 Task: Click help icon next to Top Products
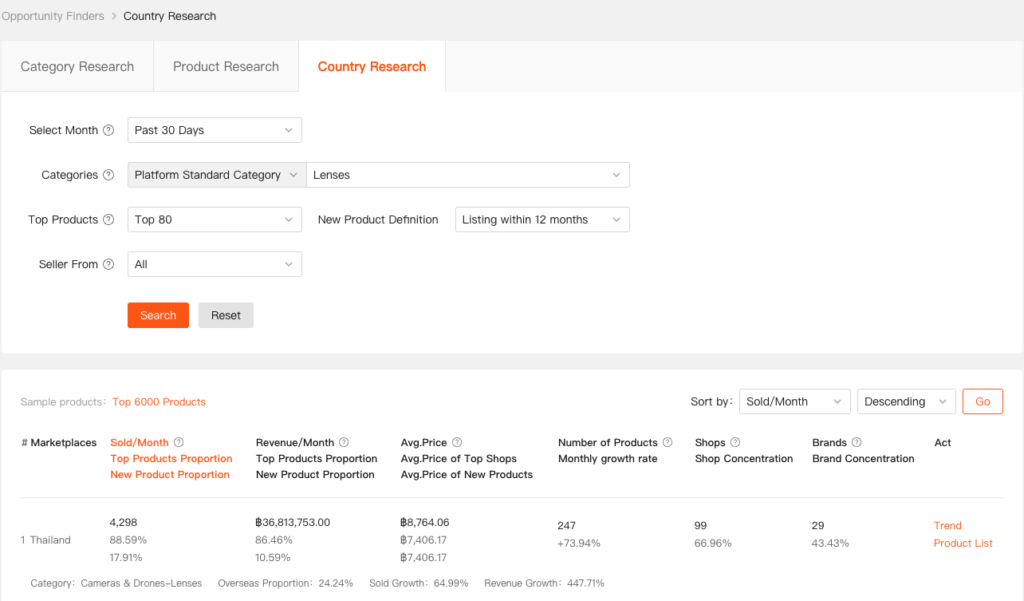(108, 220)
